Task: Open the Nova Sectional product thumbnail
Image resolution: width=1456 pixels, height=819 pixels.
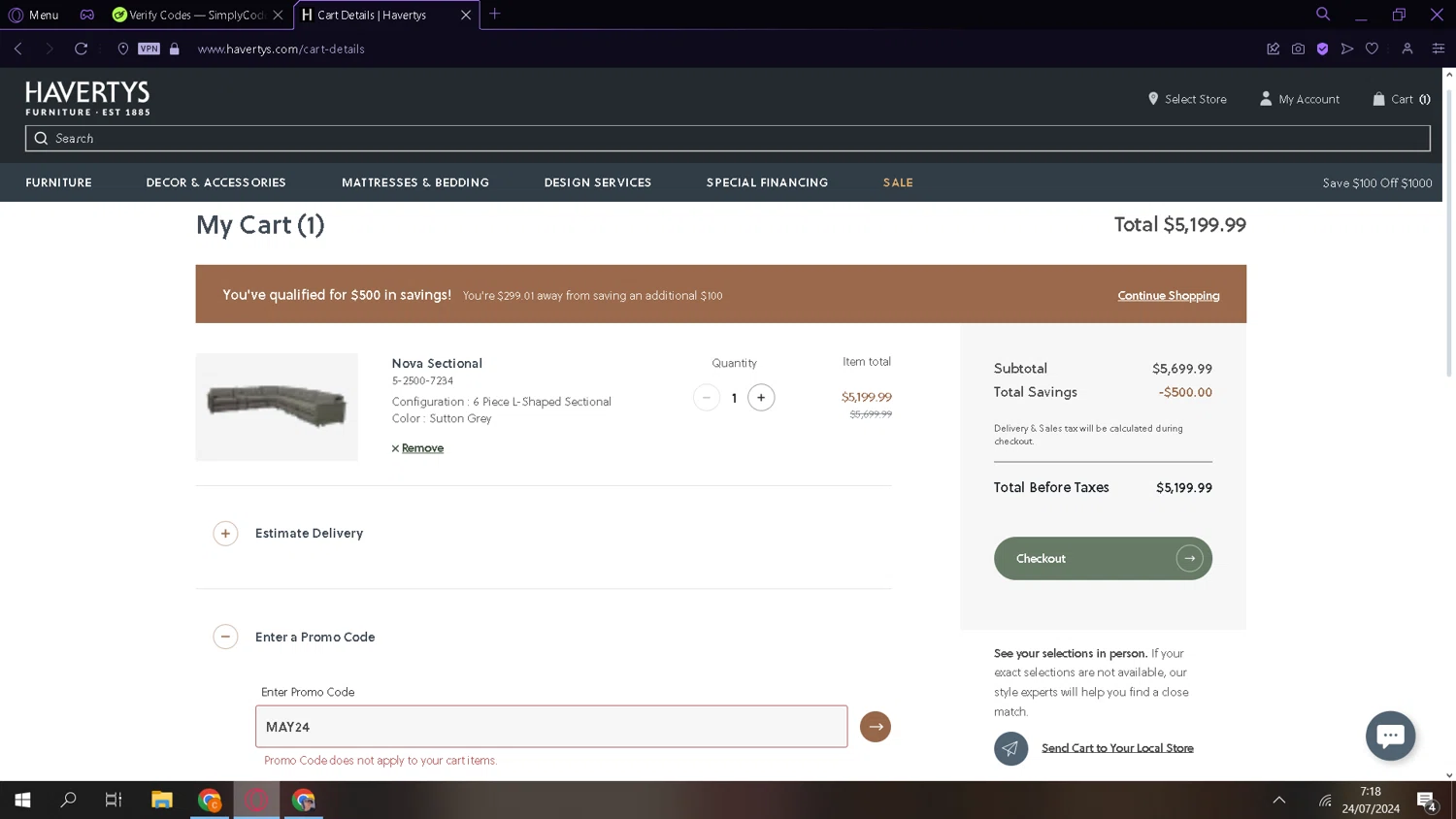Action: 277,407
